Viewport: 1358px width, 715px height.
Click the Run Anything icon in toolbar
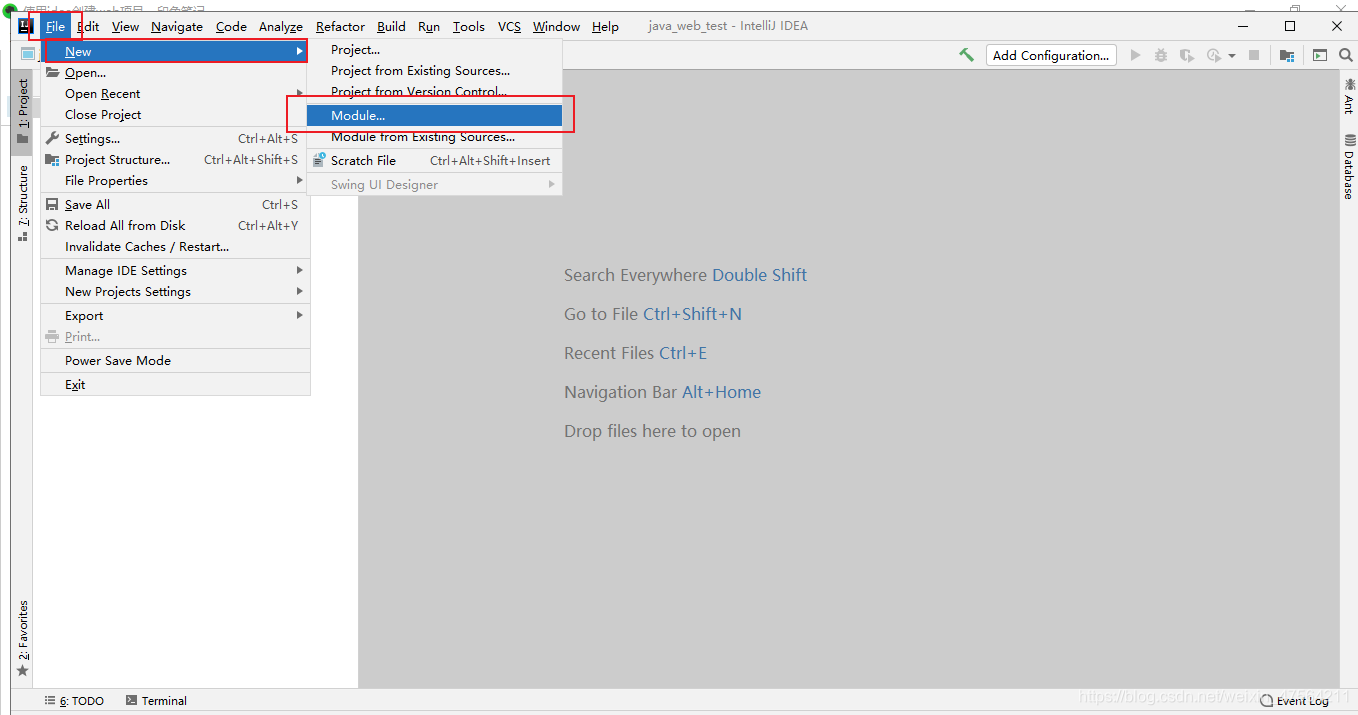pos(1320,55)
